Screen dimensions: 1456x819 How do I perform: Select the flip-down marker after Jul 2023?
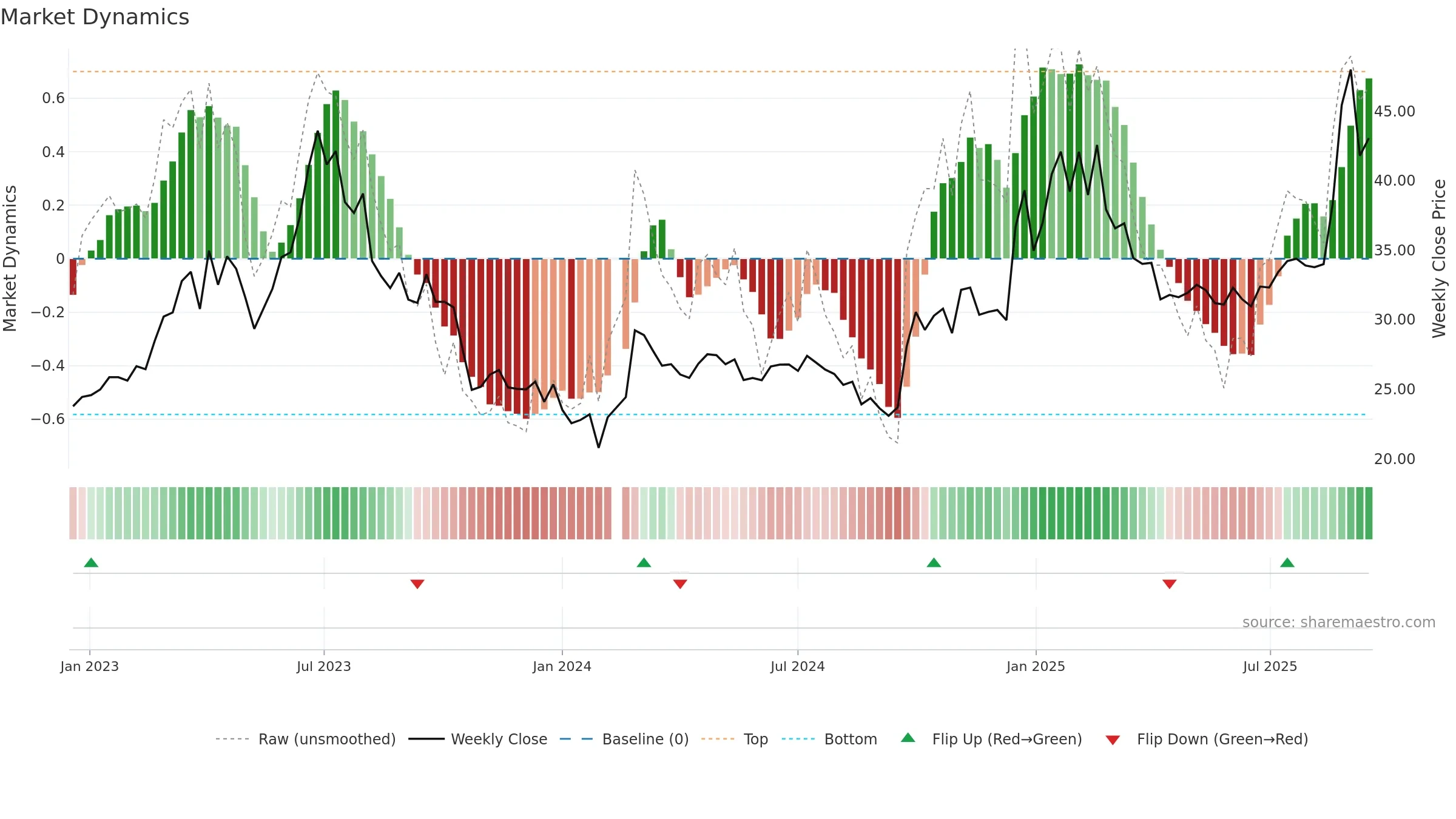pos(417,584)
